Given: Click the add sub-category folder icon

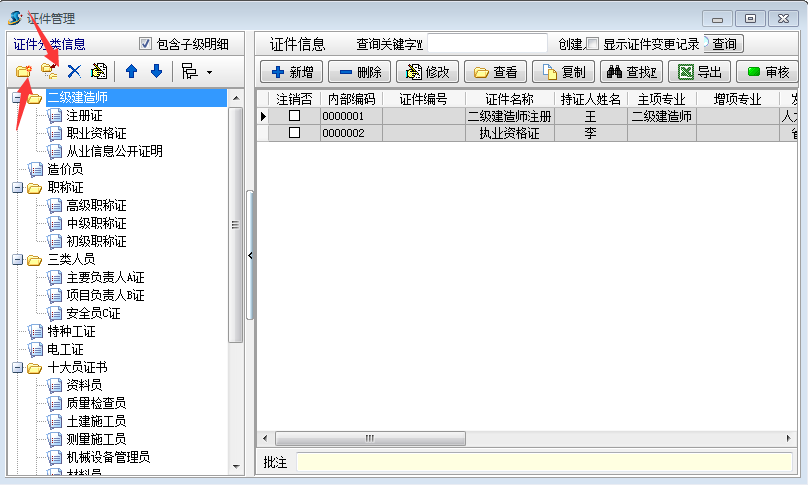Looking at the screenshot, I should tap(49, 72).
